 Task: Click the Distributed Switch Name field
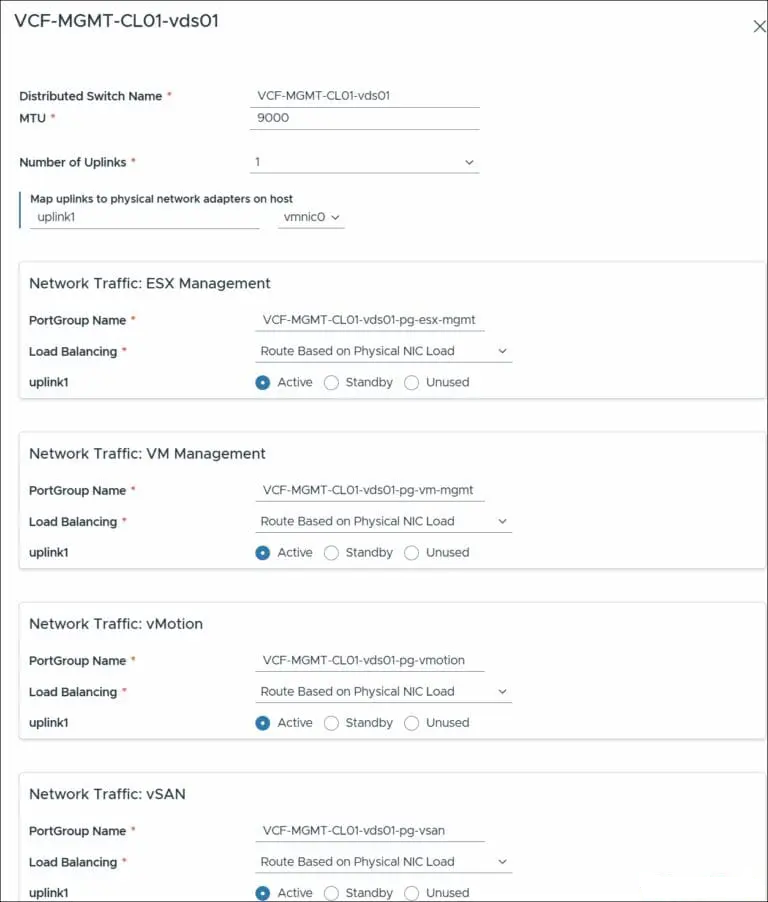click(364, 96)
